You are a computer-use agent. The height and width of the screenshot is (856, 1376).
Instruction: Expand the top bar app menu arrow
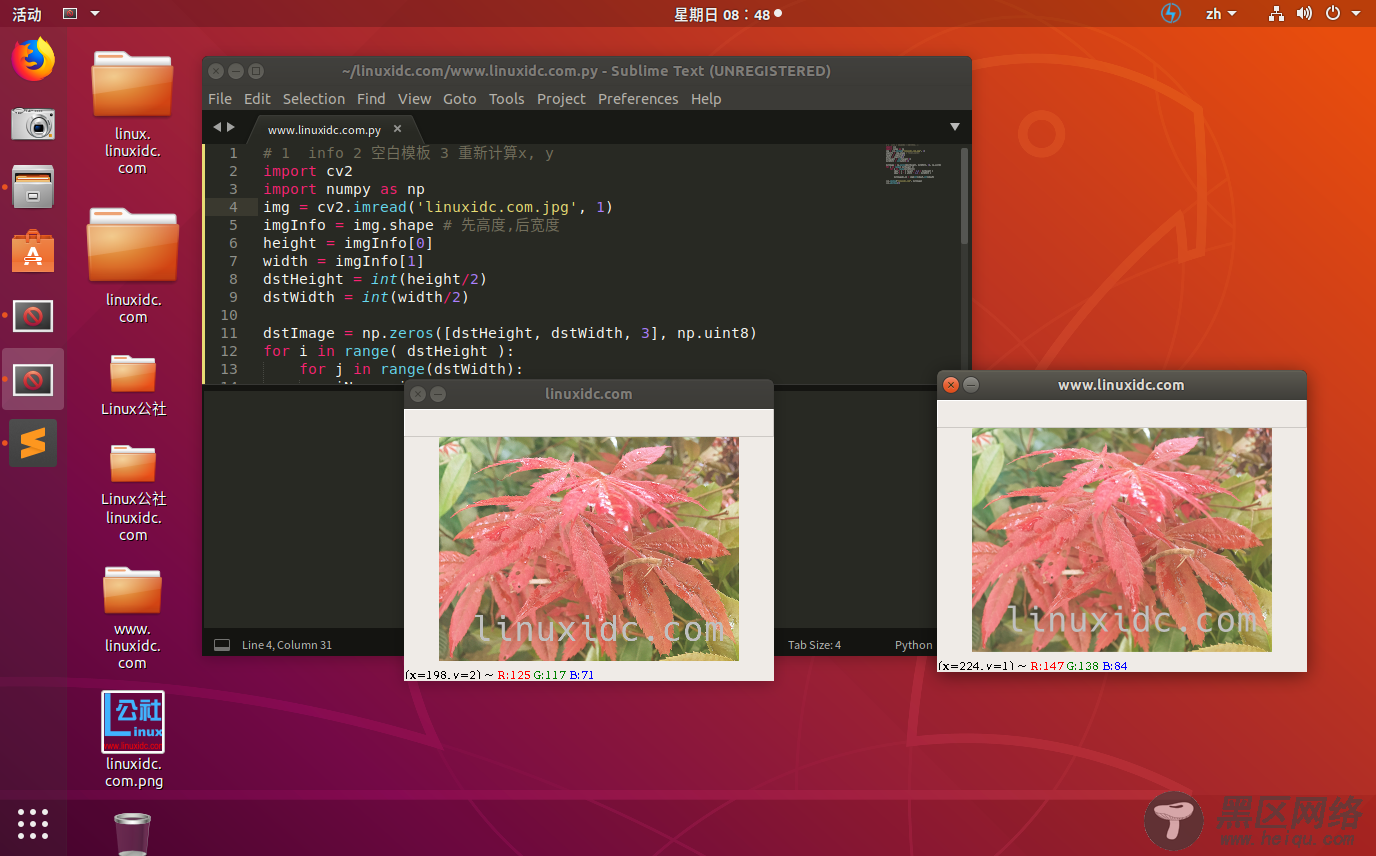(x=95, y=14)
